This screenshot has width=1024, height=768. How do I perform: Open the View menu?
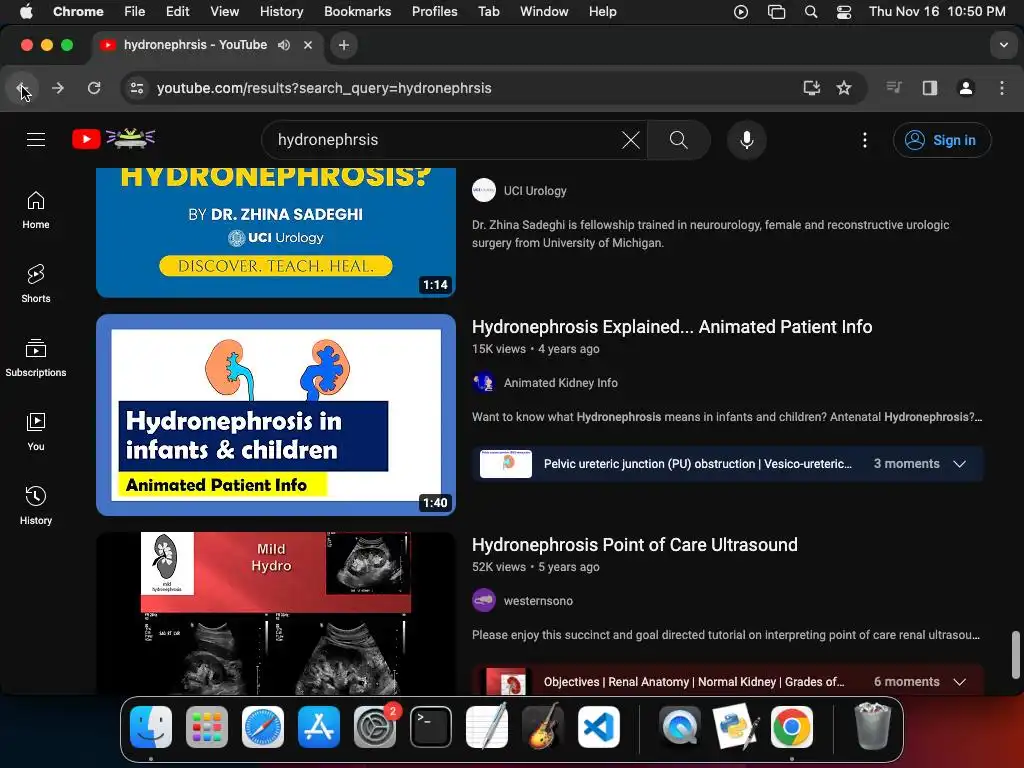[224, 11]
